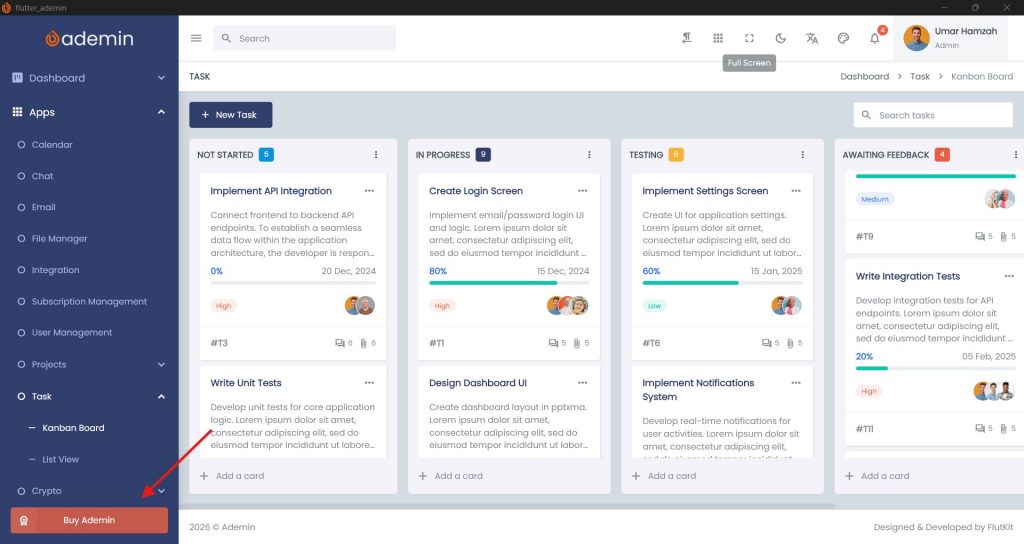
Task: Click the Buy Ademin button
Action: coord(89,520)
